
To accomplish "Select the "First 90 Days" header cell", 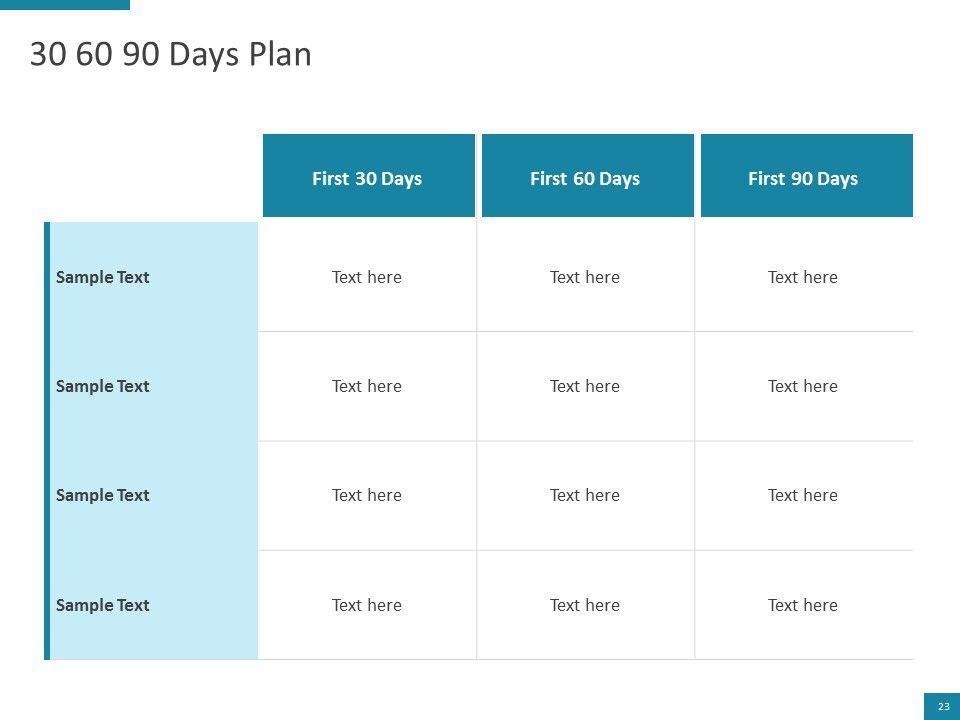I will pos(803,179).
